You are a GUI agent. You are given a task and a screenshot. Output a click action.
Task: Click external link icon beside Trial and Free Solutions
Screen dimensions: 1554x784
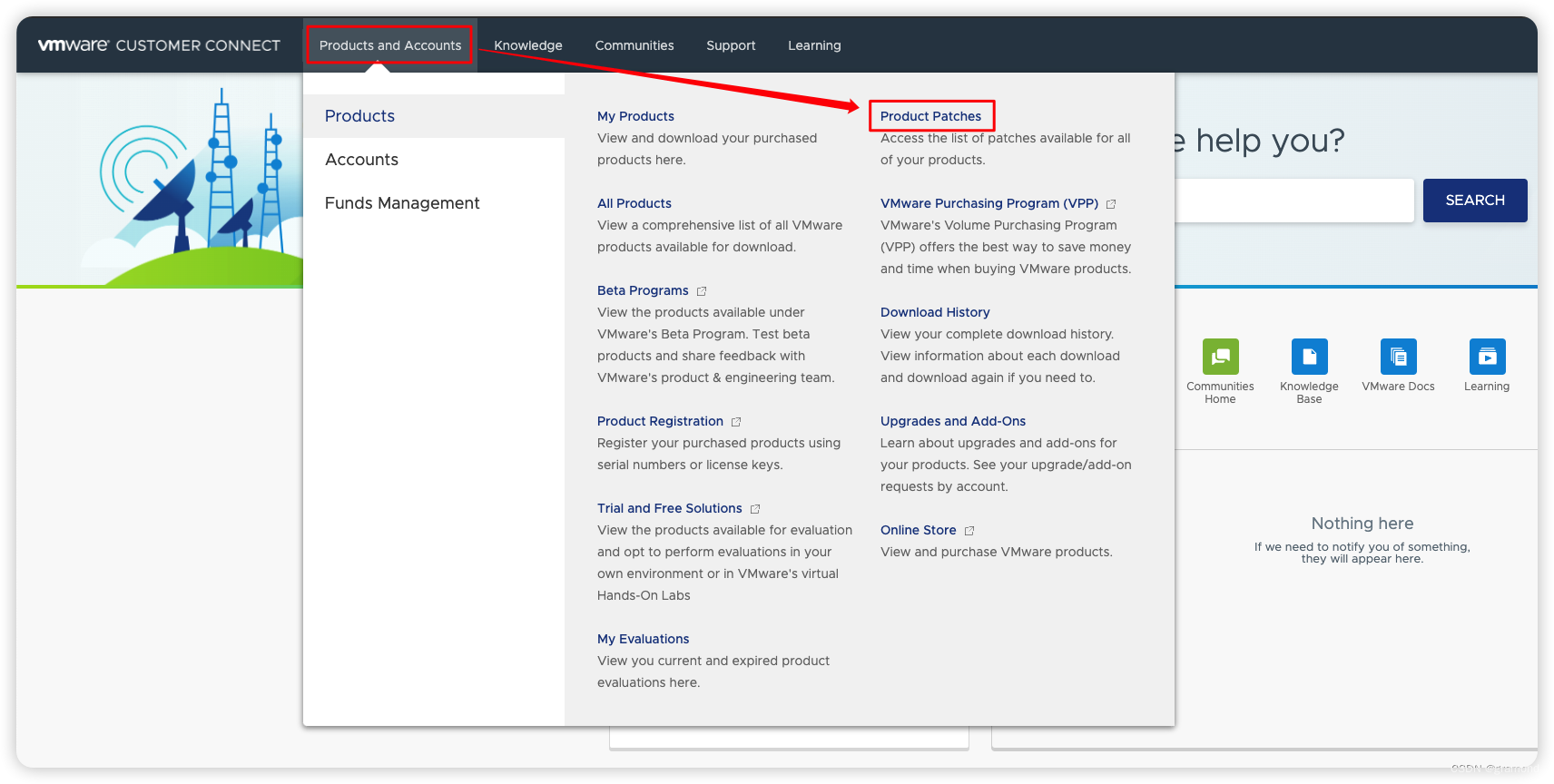coord(755,509)
